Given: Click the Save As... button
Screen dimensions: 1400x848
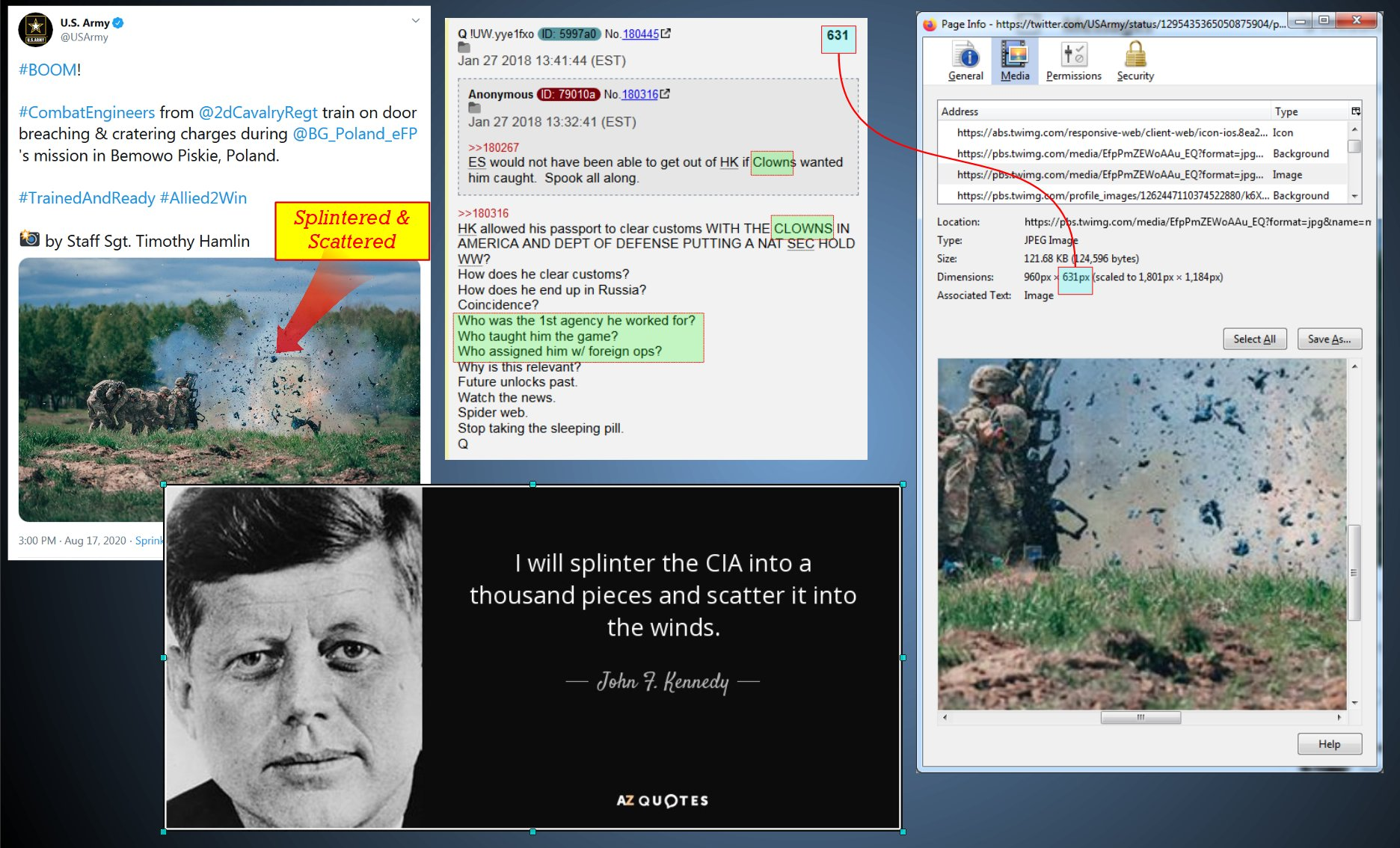Looking at the screenshot, I should pyautogui.click(x=1329, y=339).
